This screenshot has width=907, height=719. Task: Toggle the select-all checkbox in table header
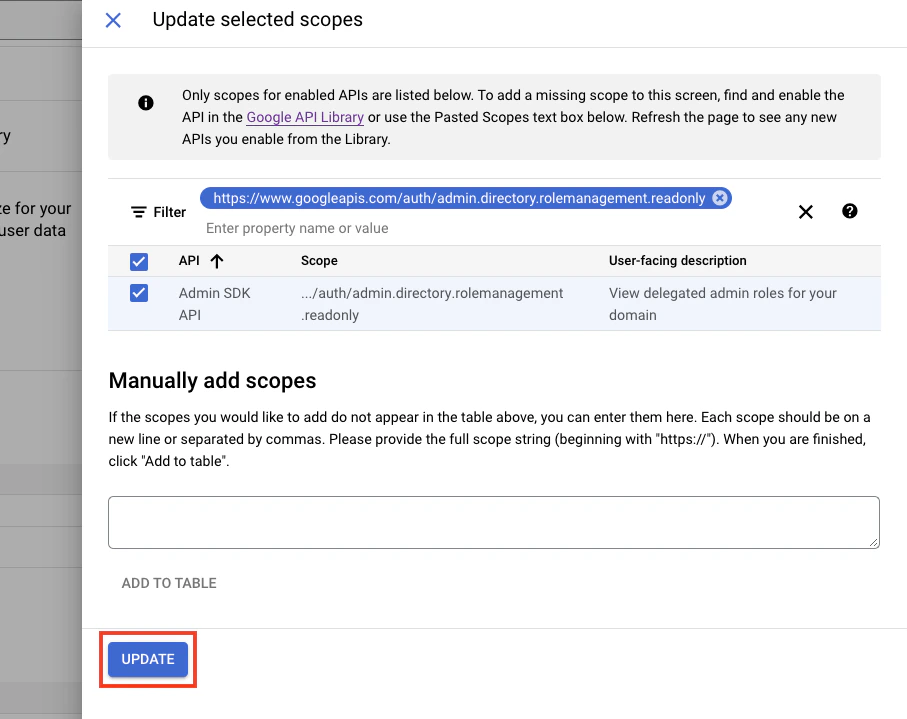coord(139,261)
